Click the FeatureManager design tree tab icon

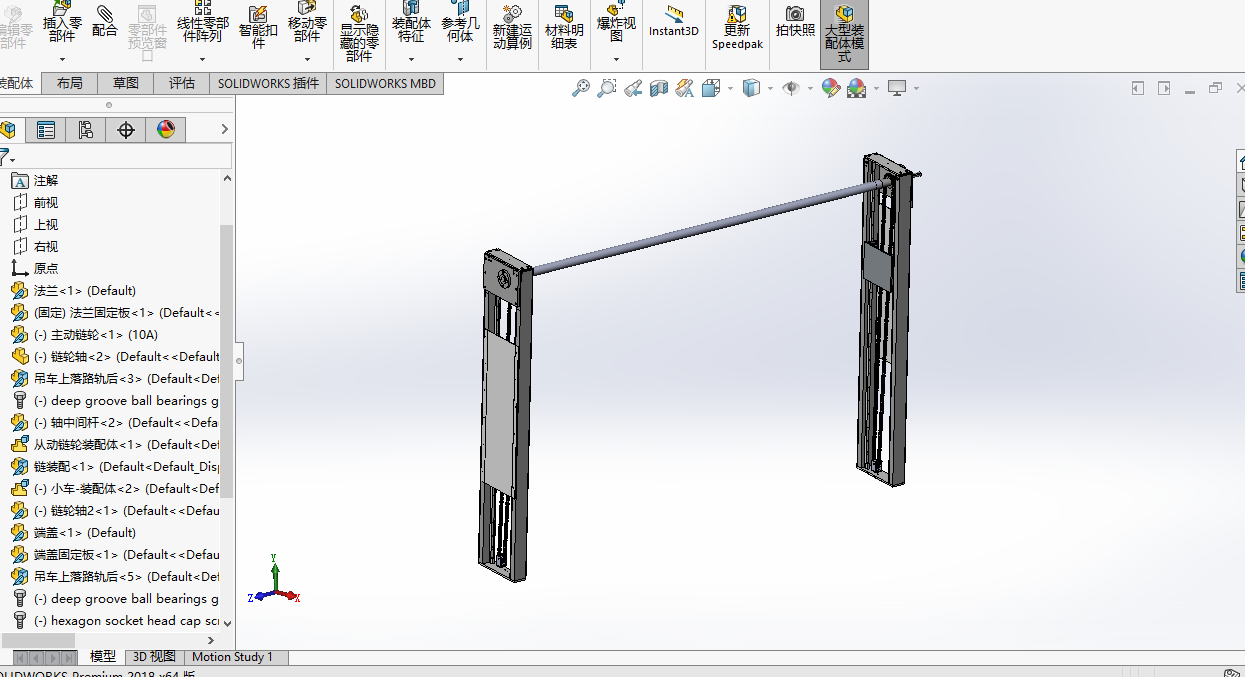coord(9,129)
